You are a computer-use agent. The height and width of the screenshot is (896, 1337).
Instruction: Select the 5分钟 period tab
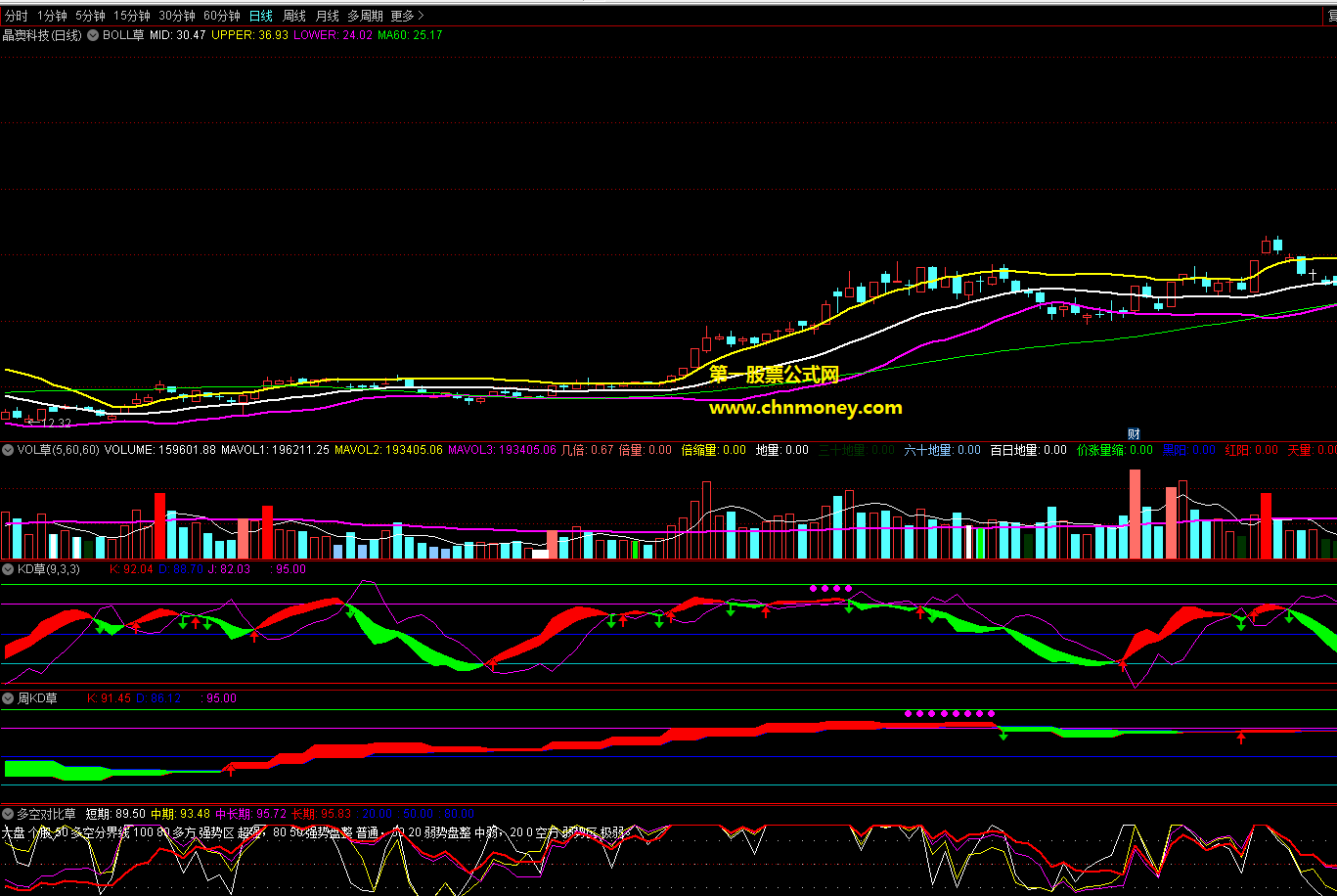[90, 16]
